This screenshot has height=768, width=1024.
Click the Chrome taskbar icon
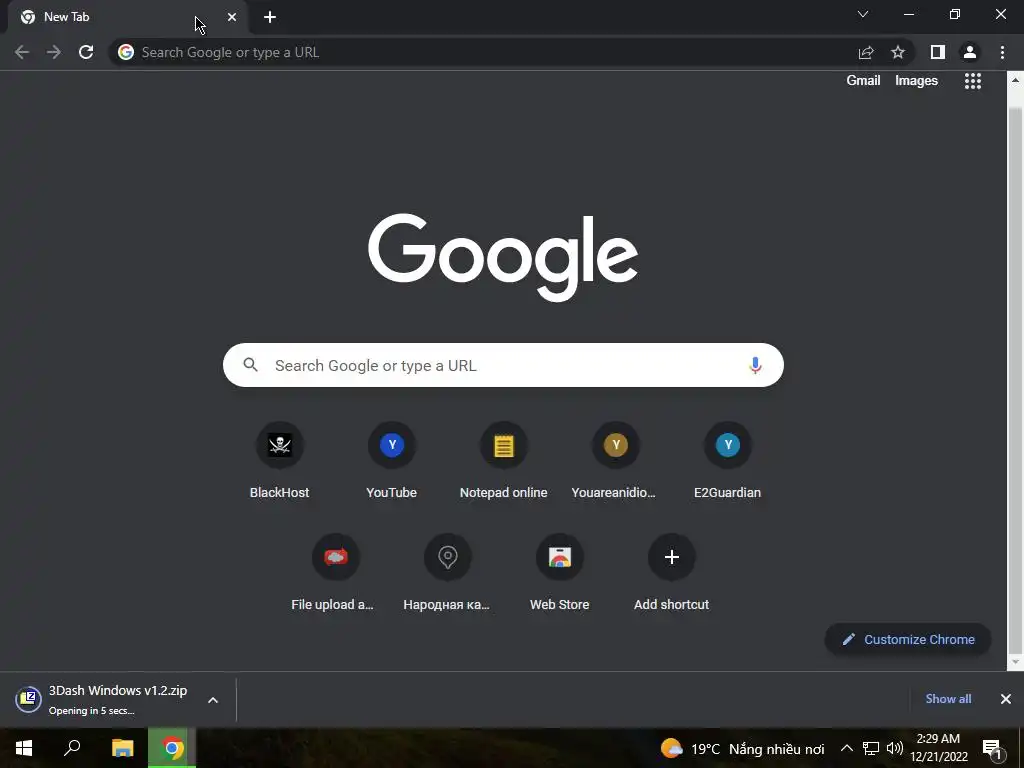click(x=172, y=748)
